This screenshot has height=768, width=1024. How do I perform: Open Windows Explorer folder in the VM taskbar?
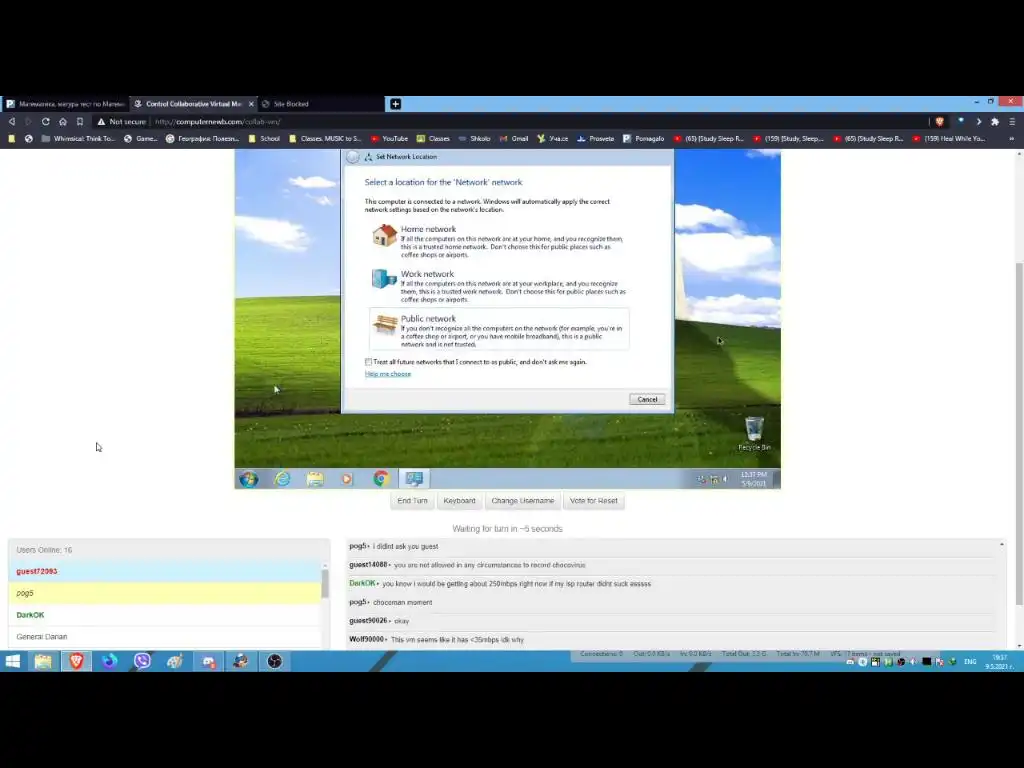coord(315,479)
